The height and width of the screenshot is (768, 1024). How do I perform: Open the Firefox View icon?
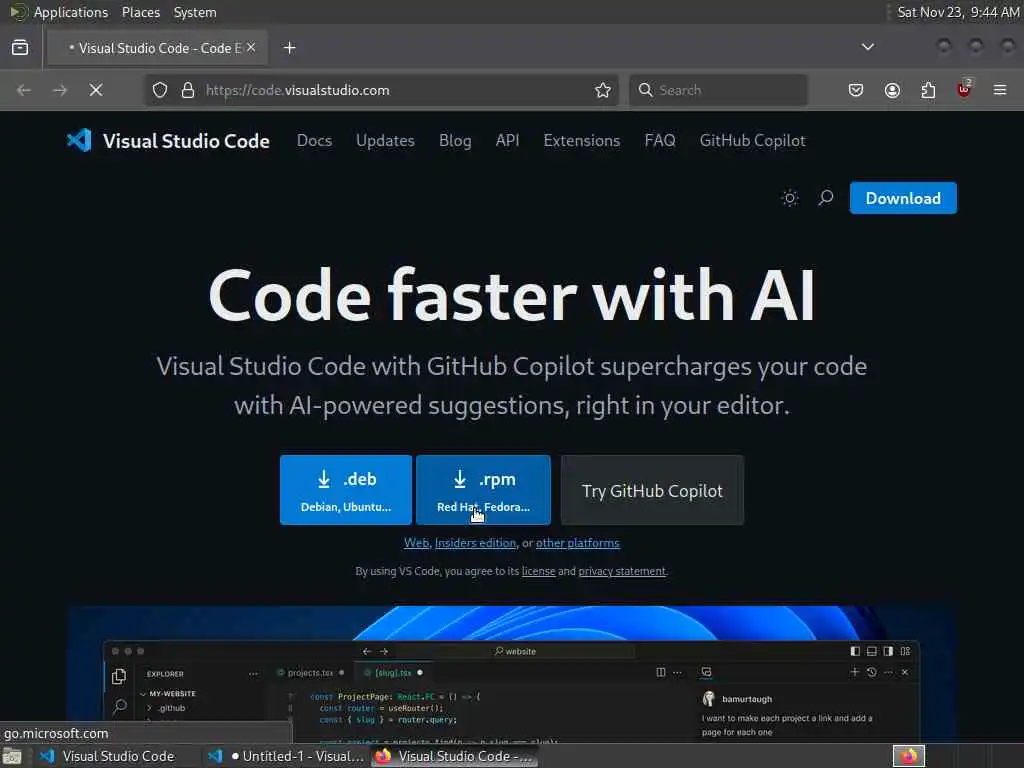tap(20, 48)
